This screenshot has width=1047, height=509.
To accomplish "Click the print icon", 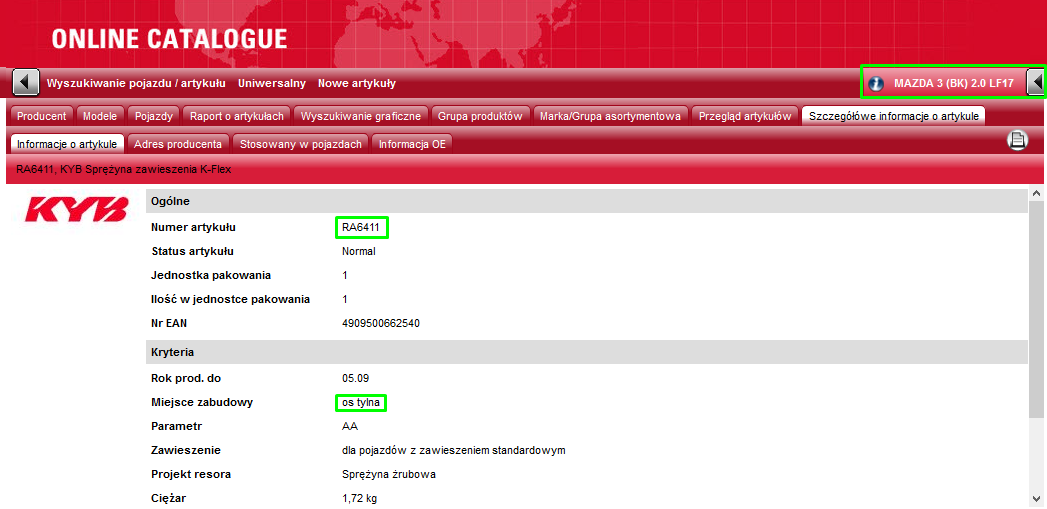I will pyautogui.click(x=1018, y=141).
